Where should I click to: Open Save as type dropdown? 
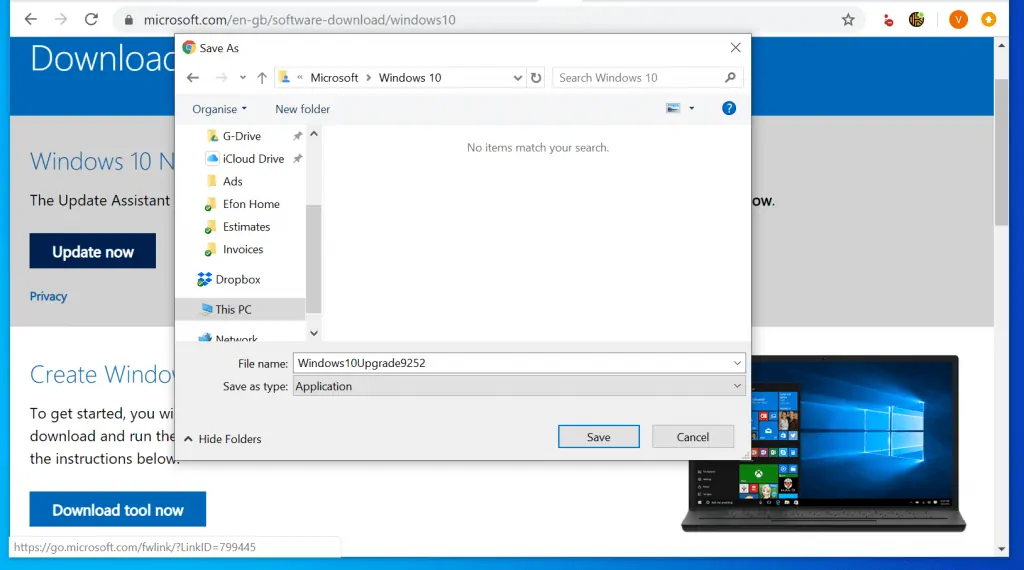519,387
